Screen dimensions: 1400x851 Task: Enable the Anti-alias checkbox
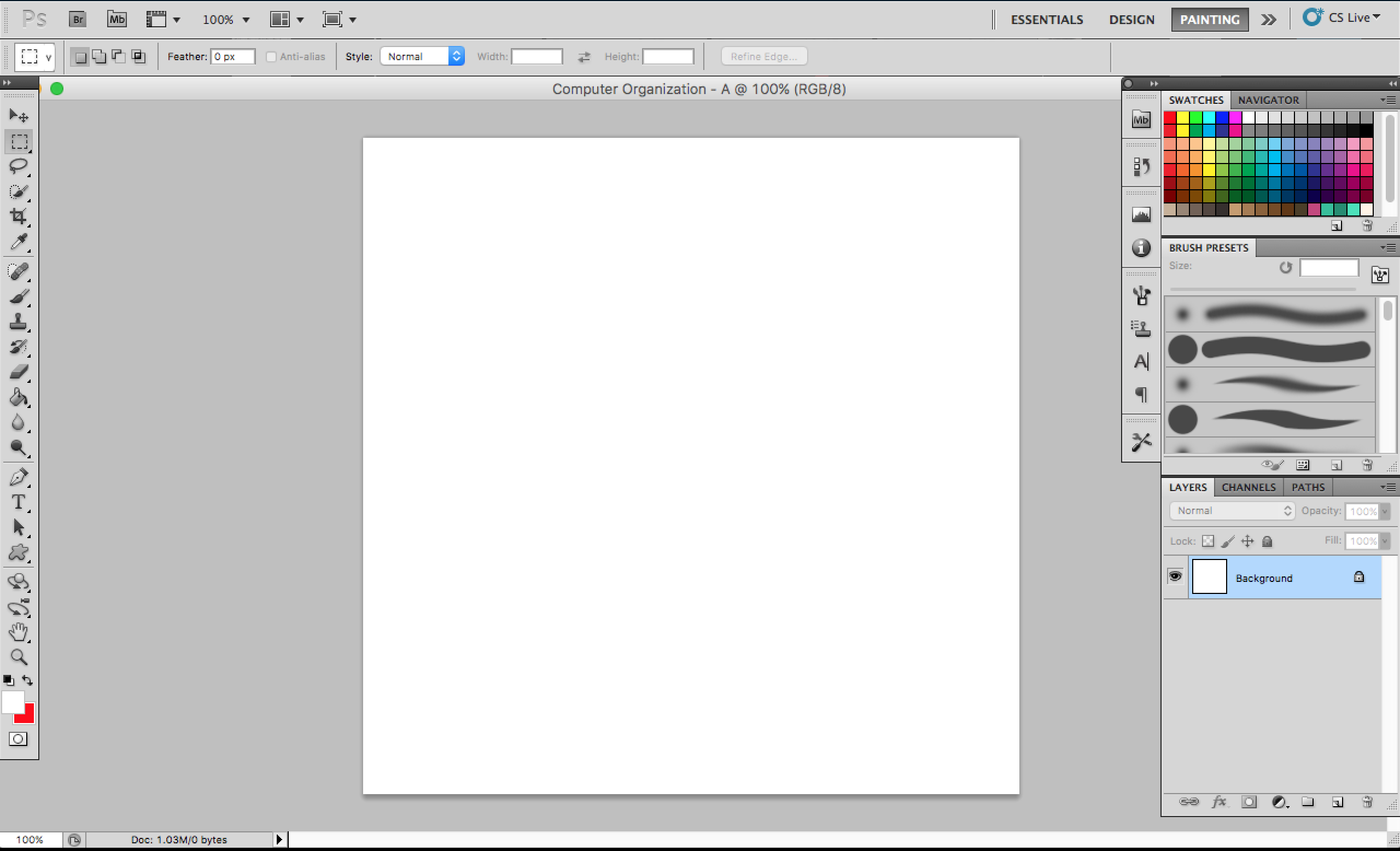click(x=271, y=56)
